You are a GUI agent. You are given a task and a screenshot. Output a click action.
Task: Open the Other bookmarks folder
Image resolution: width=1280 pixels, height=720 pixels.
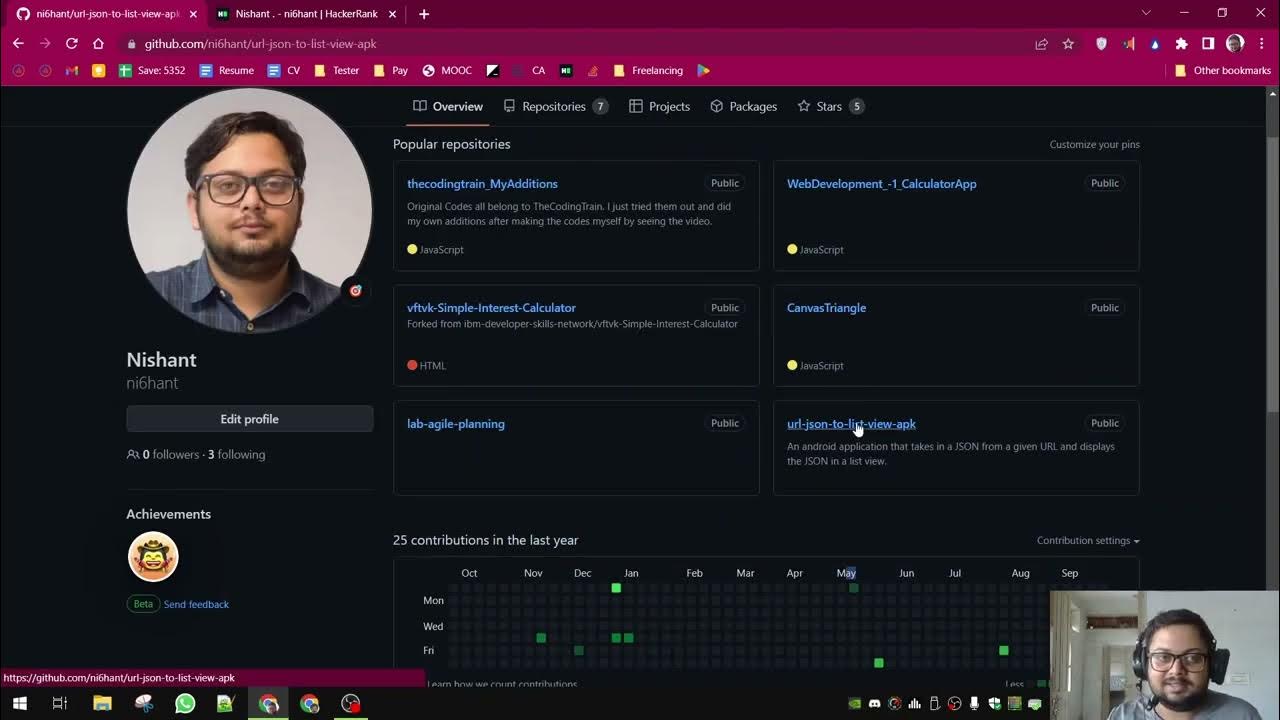point(1223,71)
